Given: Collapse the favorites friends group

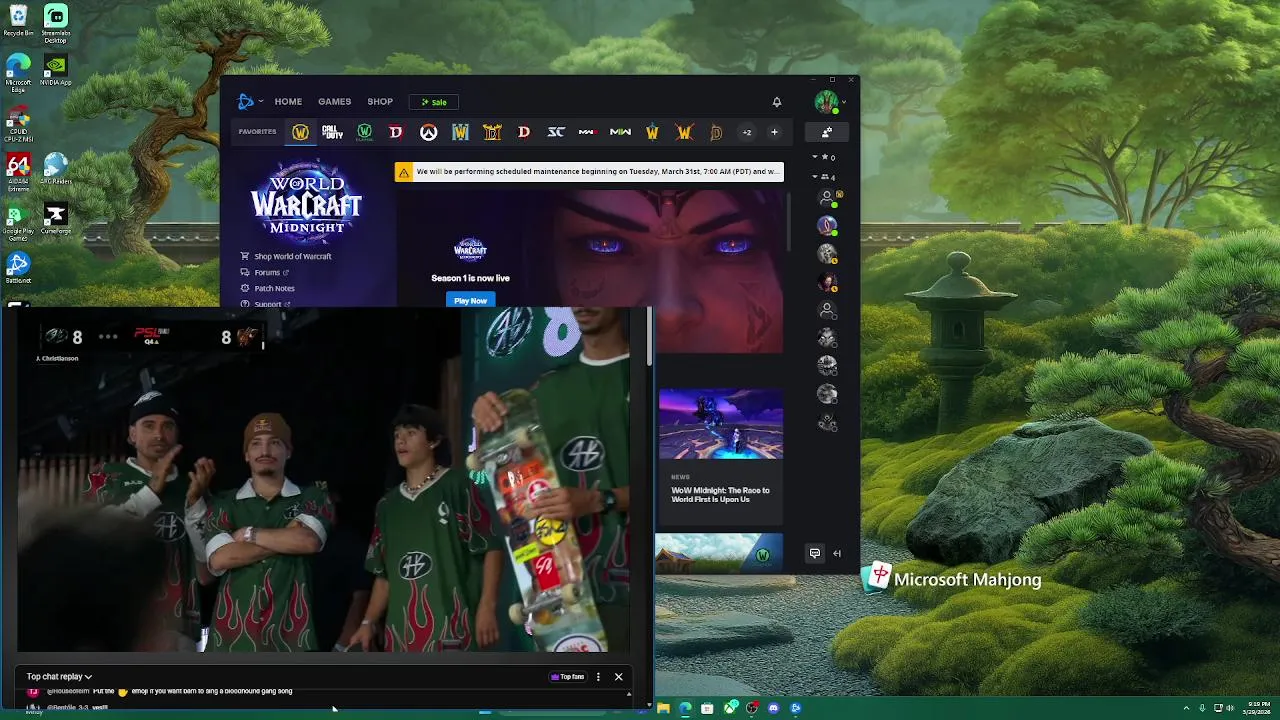Looking at the screenshot, I should pos(824,157).
